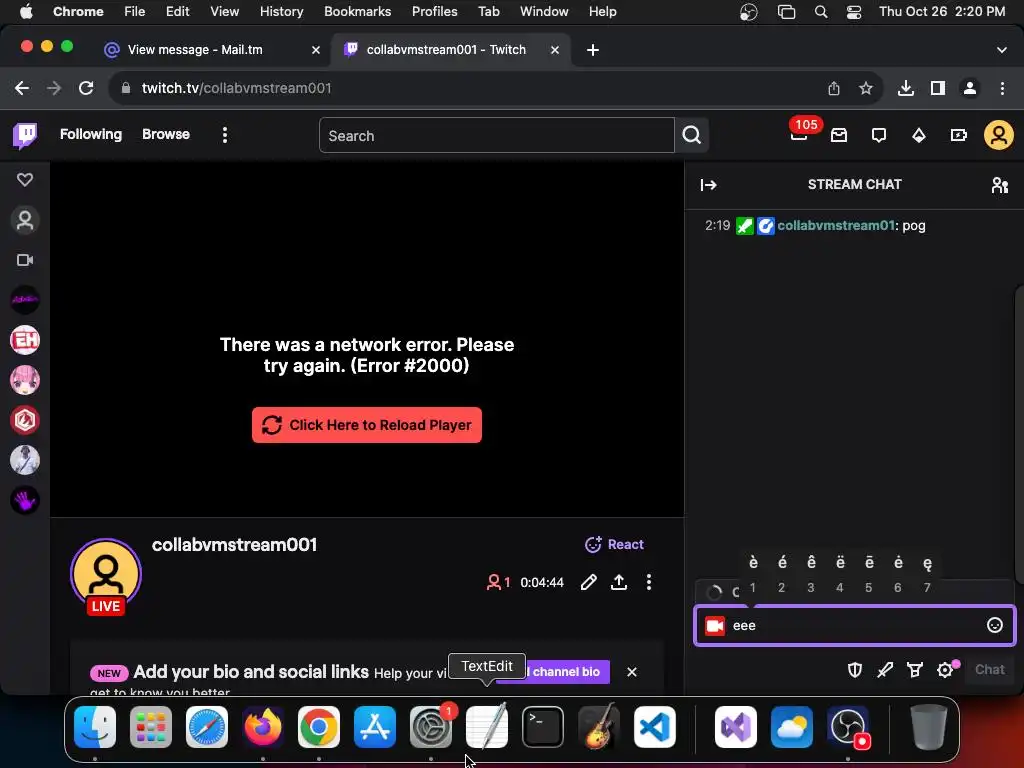
Task: Open OBS from the Dock
Action: click(x=848, y=727)
